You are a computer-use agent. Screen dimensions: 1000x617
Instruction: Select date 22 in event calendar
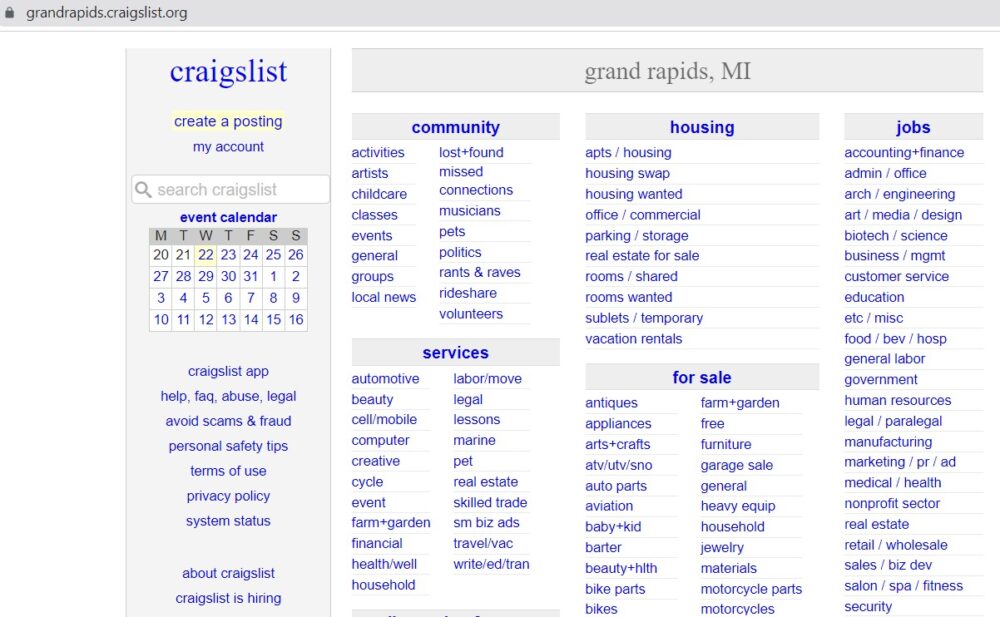pos(205,255)
